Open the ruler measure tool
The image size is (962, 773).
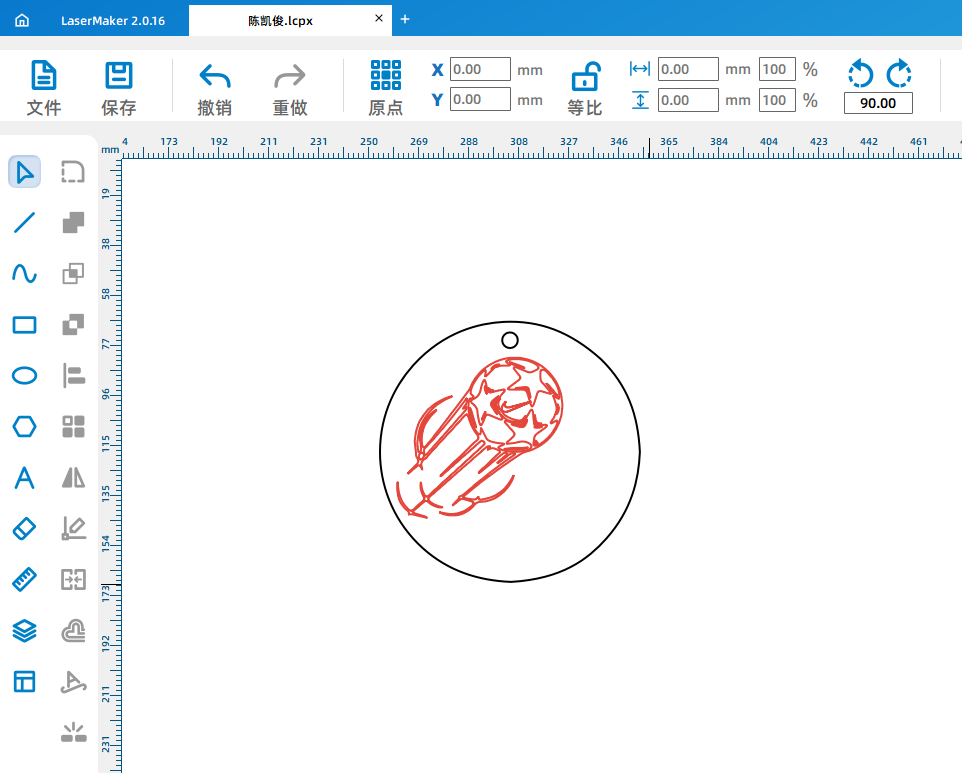[24, 580]
